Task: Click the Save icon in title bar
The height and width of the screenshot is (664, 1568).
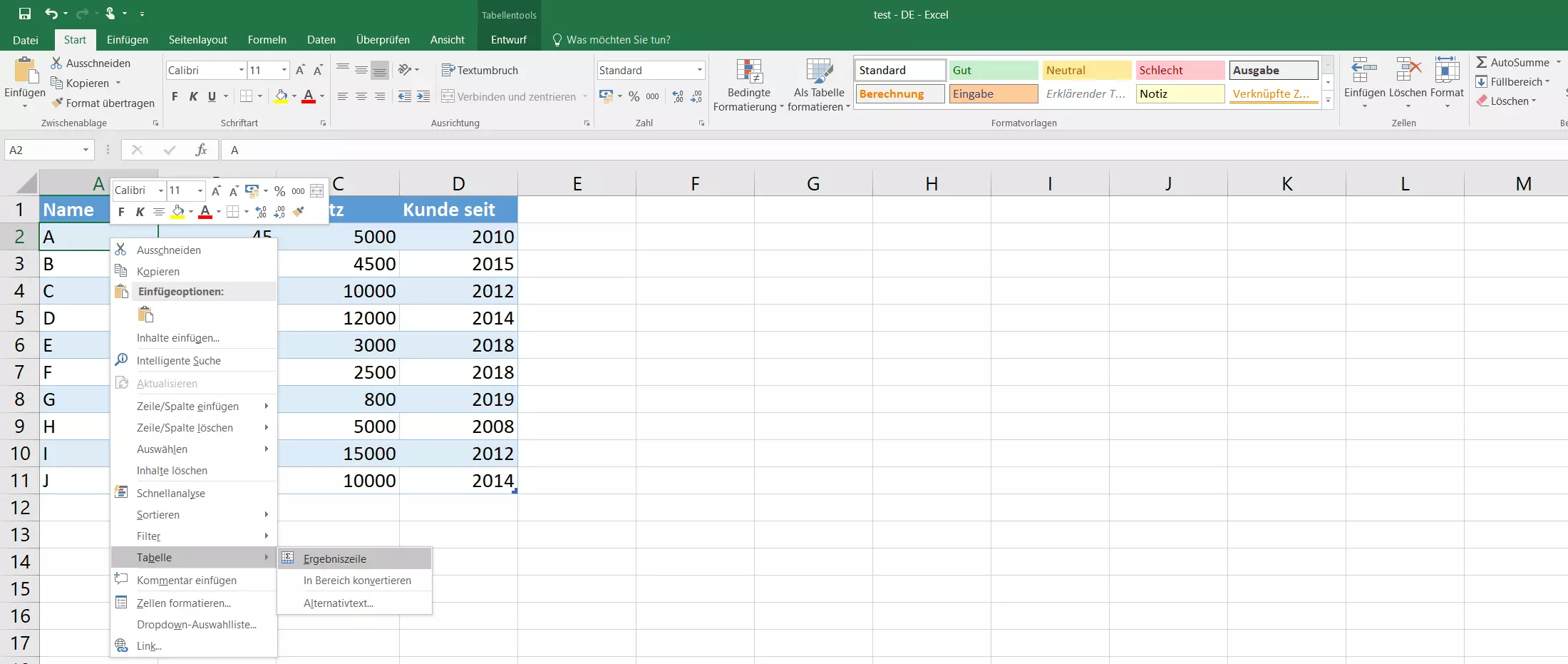Action: pos(25,14)
